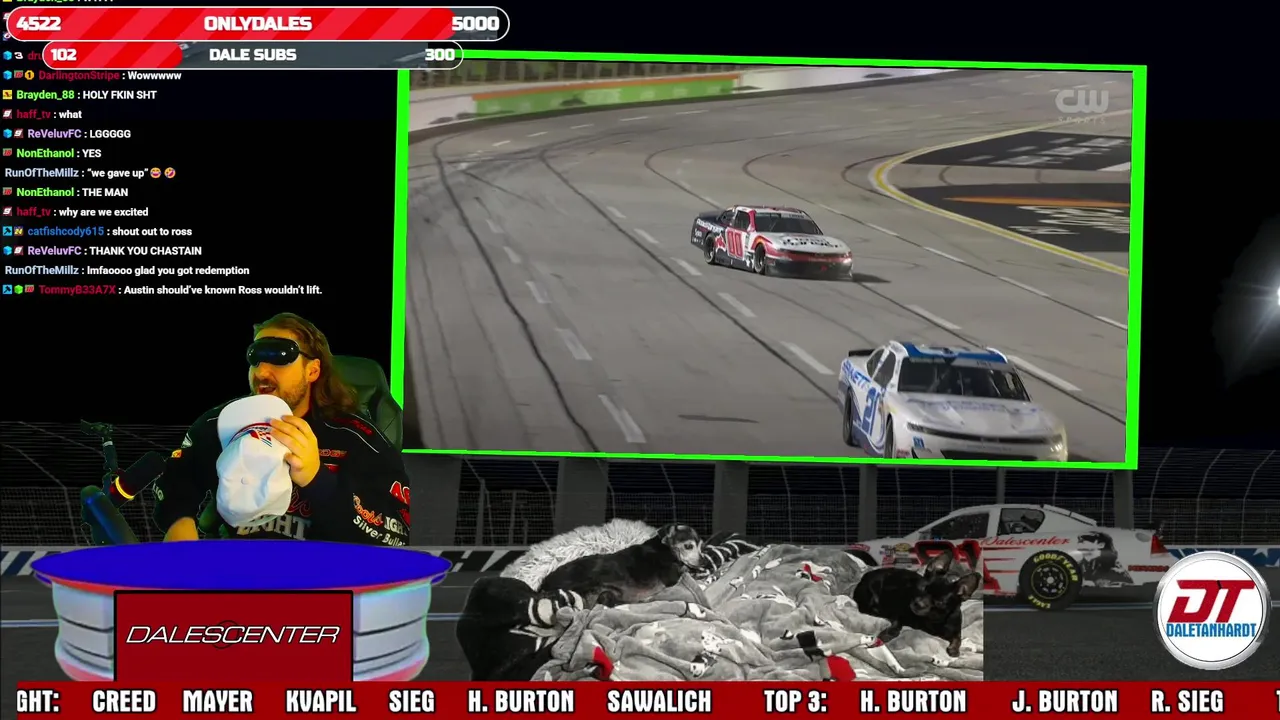Viewport: 1280px width, 720px height.
Task: Click the '4522' current count on ONLYDALES bar
Action: [39, 24]
